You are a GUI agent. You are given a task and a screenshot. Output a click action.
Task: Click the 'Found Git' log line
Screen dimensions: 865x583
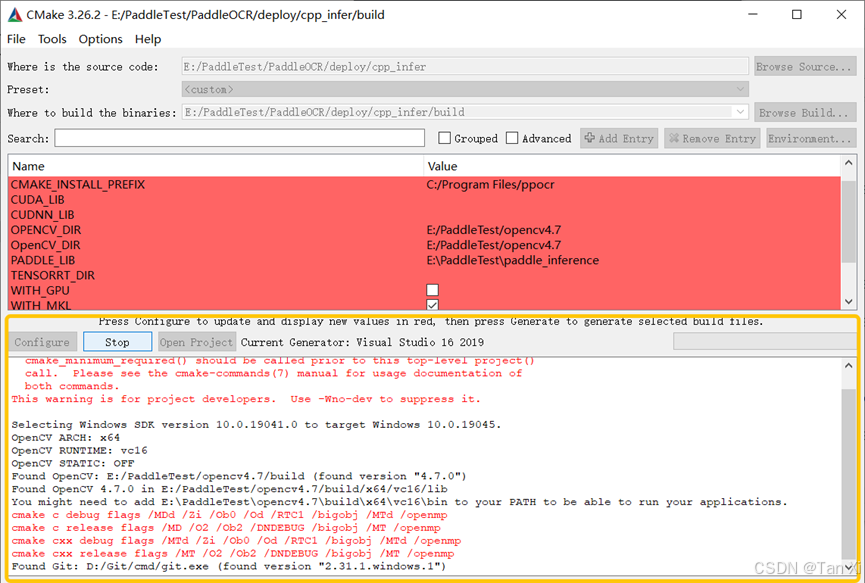(228, 566)
